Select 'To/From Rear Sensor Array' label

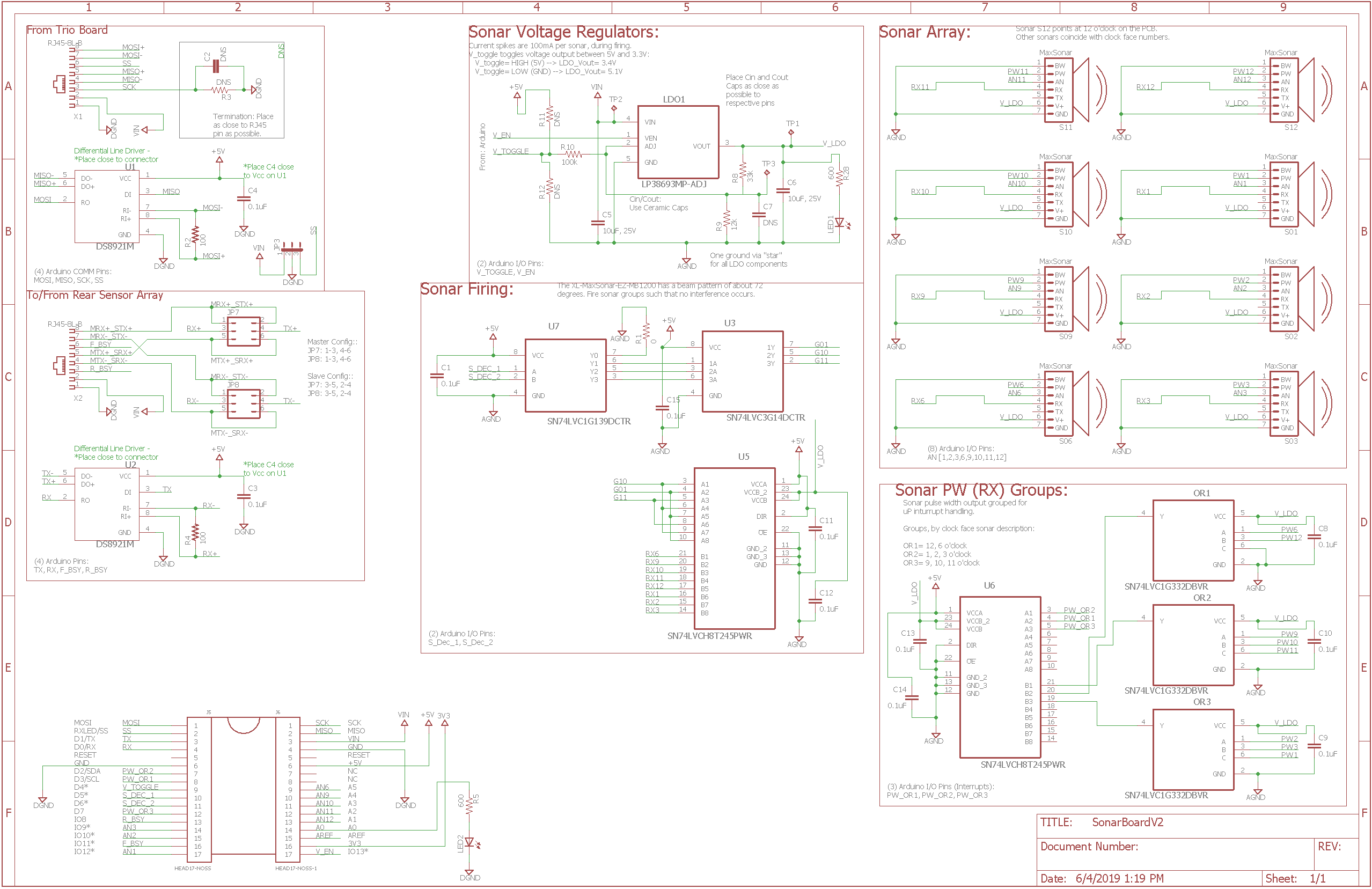click(x=95, y=295)
